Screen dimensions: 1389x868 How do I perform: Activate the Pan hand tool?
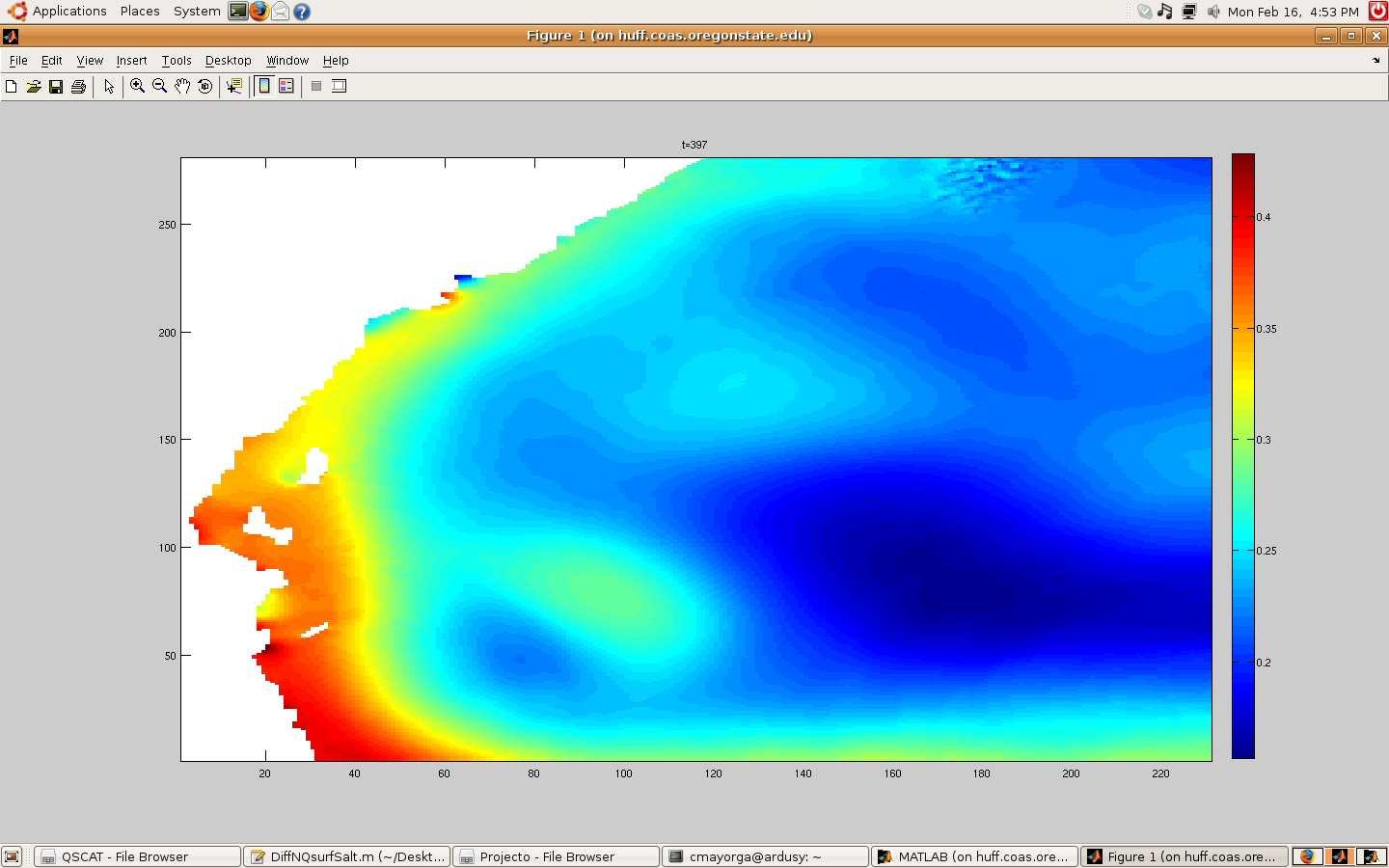tap(182, 87)
